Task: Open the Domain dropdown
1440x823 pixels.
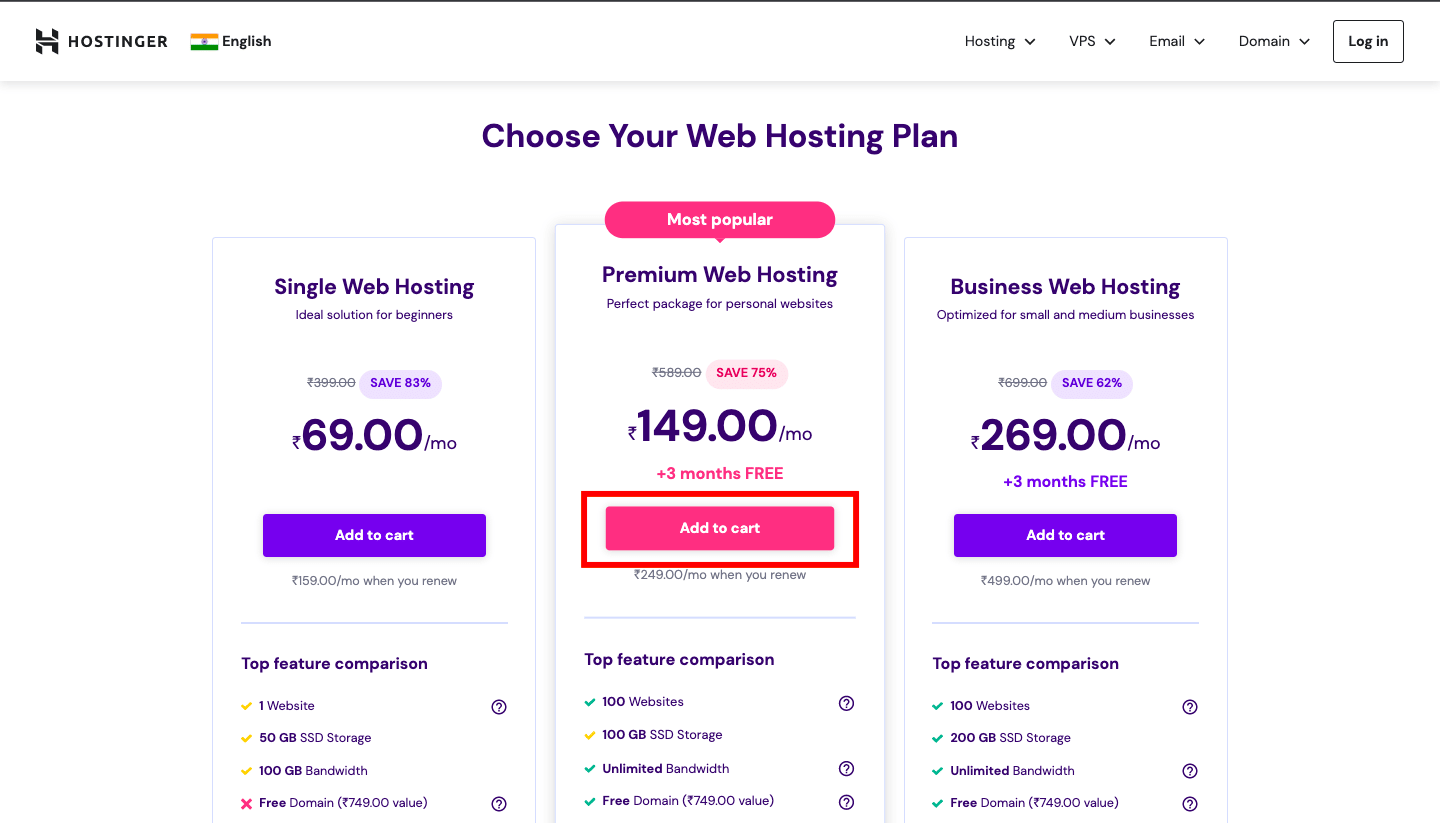Action: [x=1272, y=41]
